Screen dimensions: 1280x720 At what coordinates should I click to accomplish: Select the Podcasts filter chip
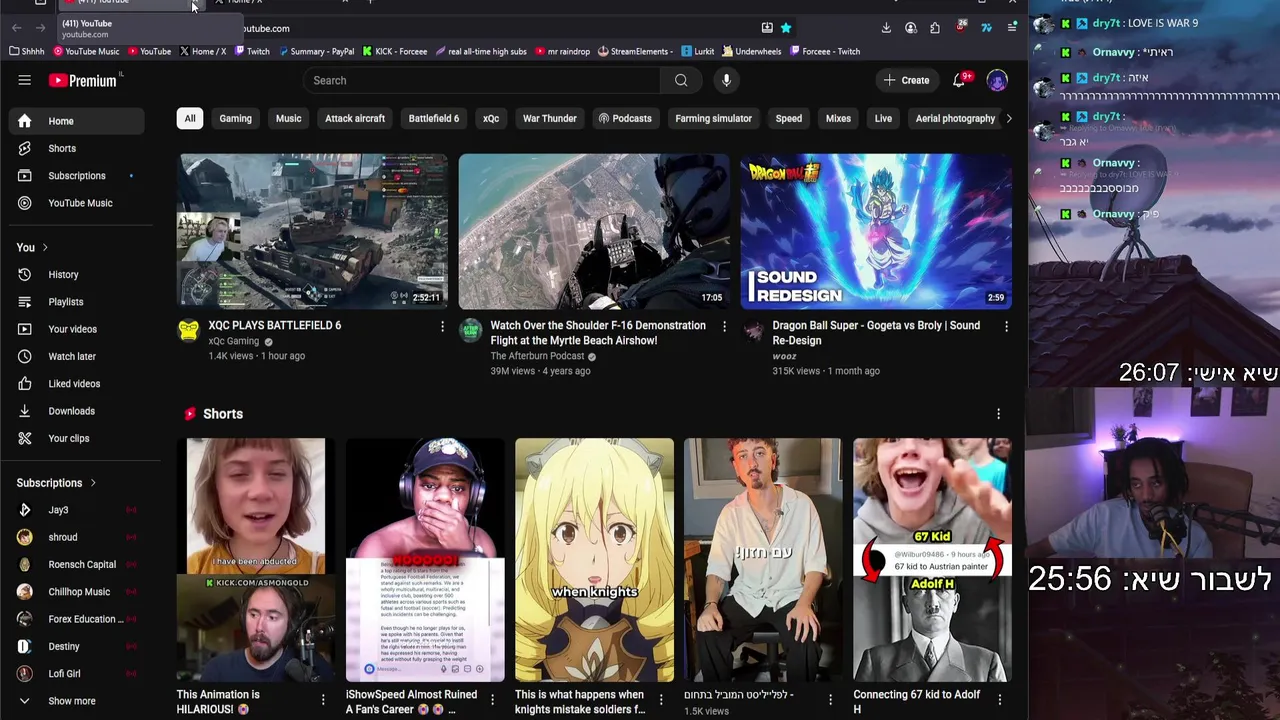click(625, 118)
